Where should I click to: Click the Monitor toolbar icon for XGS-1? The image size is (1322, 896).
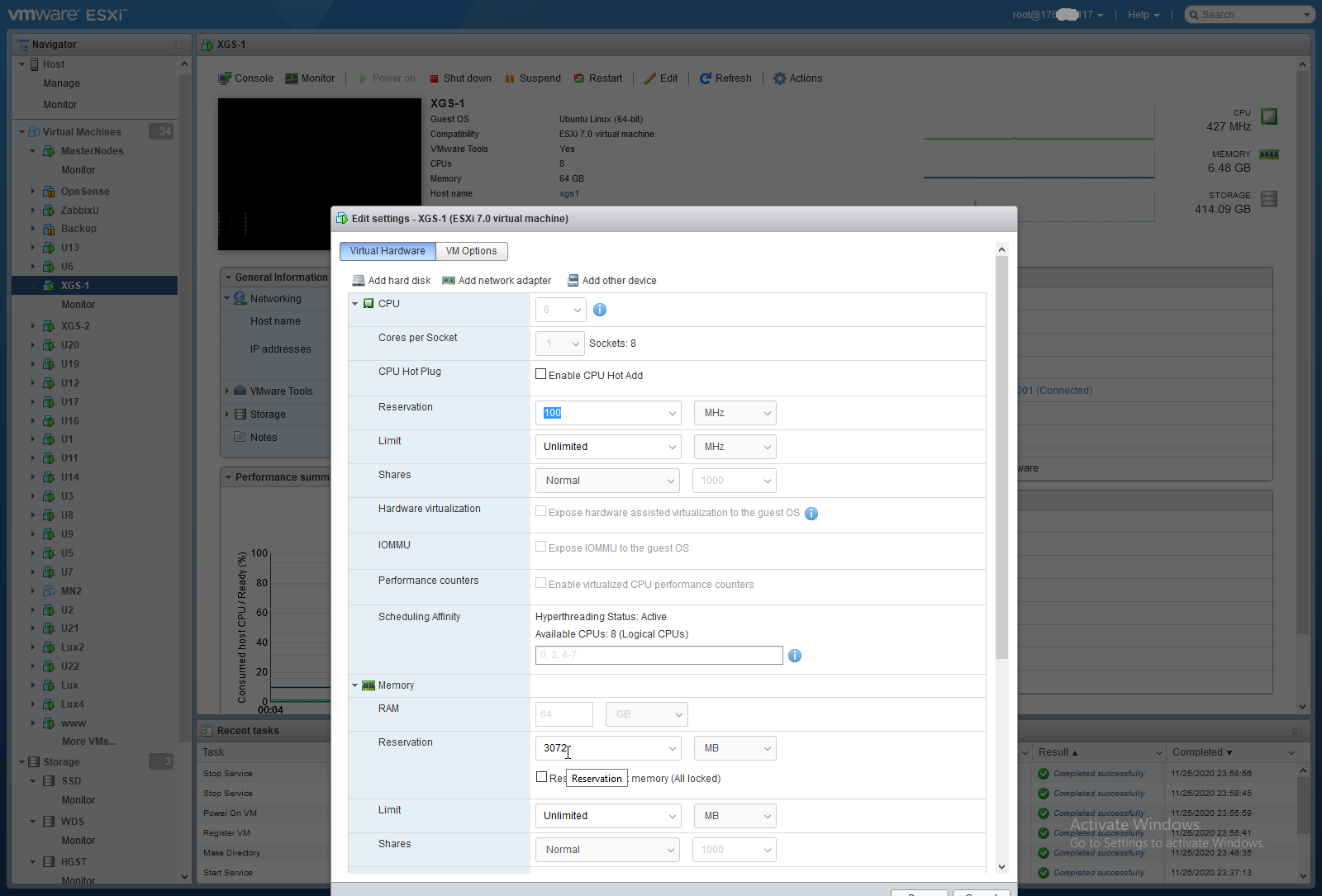[x=292, y=78]
